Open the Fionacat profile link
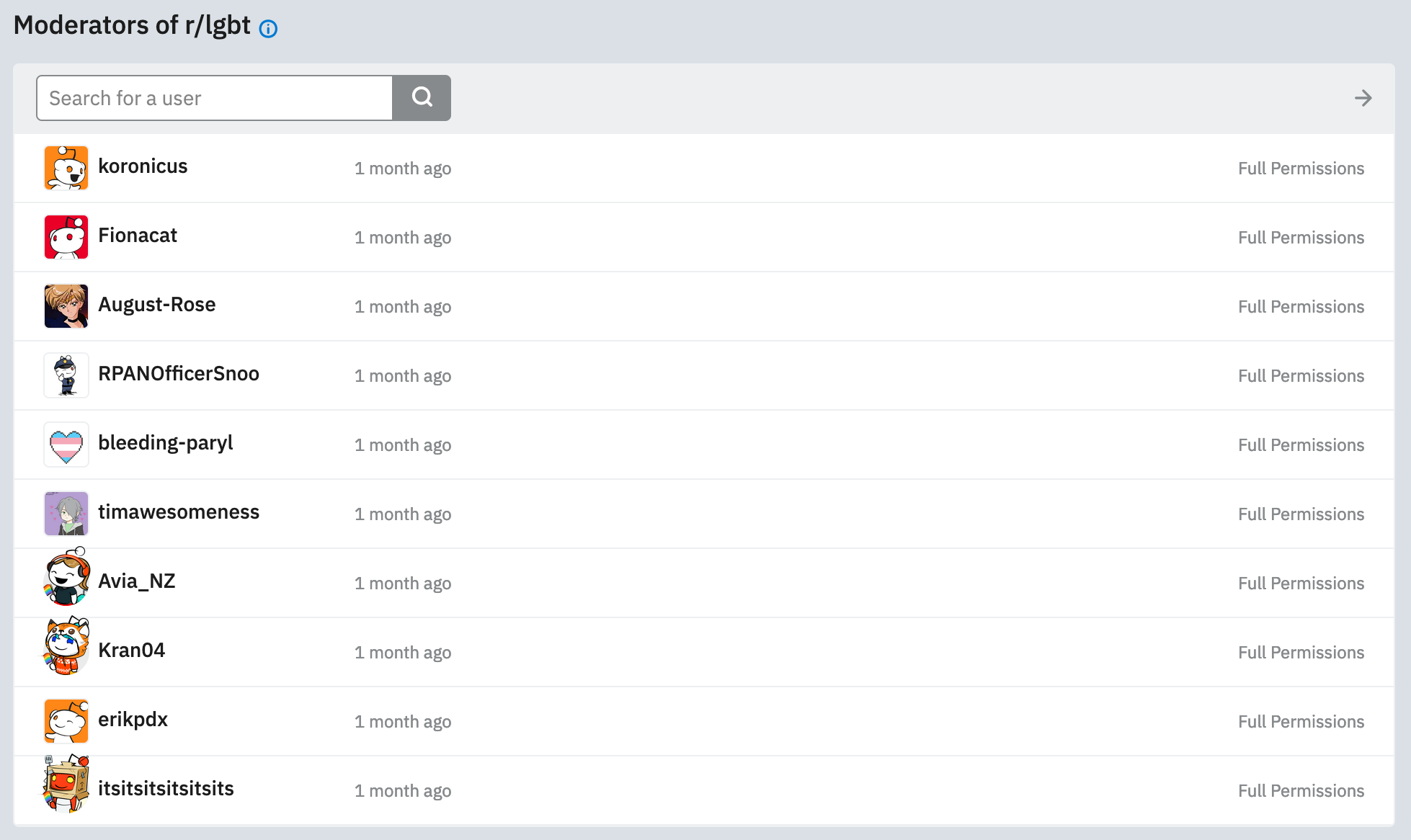 coord(138,236)
